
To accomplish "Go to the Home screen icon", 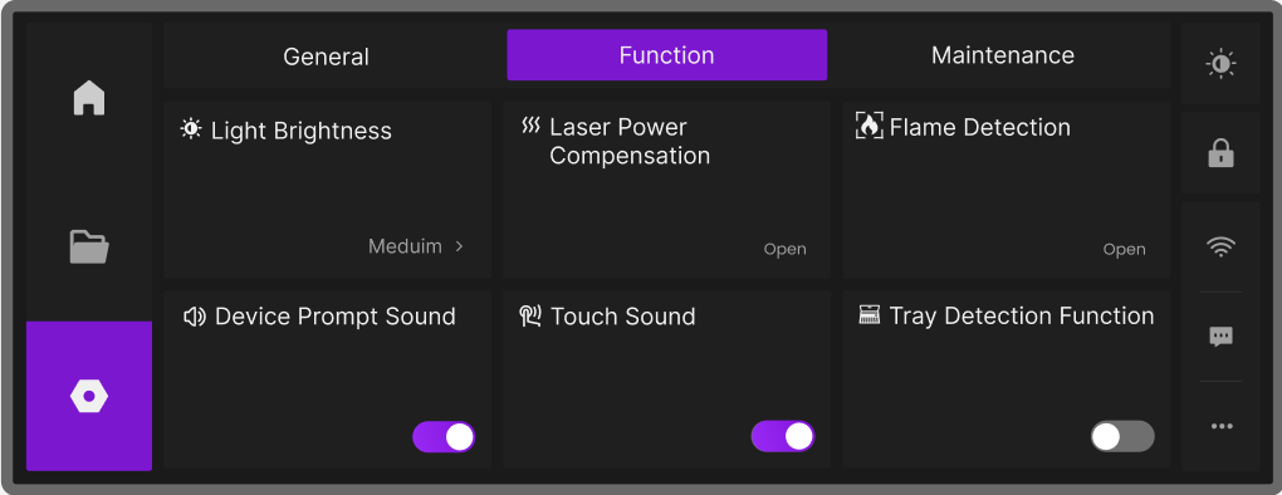I will [x=89, y=98].
